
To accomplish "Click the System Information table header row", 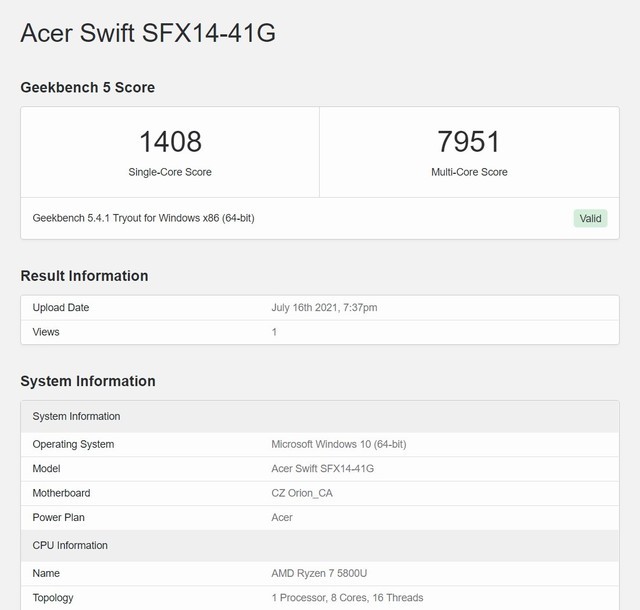I will pyautogui.click(x=320, y=416).
